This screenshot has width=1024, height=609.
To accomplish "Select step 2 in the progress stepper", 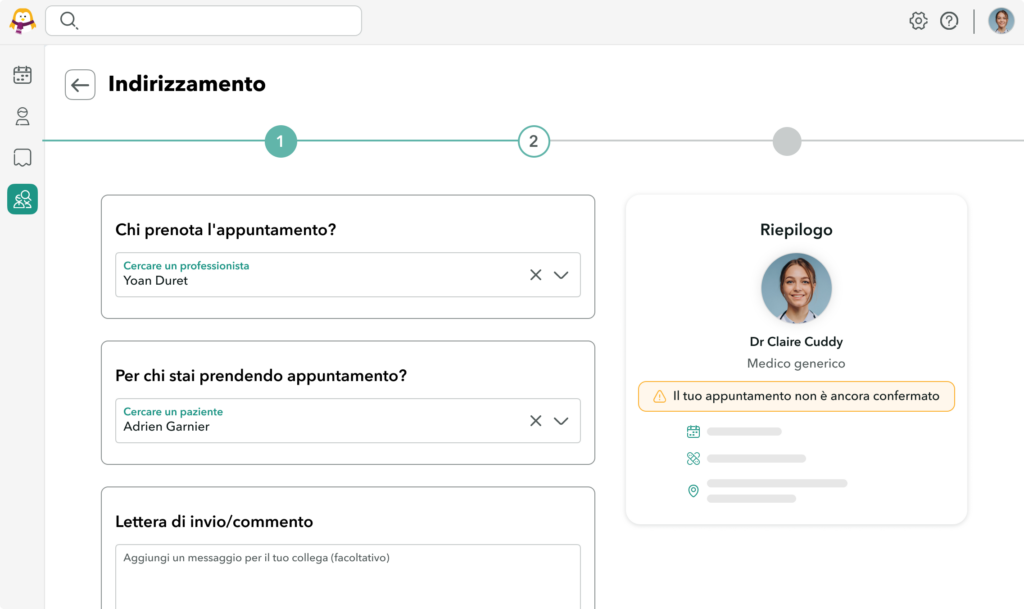I will 534,141.
